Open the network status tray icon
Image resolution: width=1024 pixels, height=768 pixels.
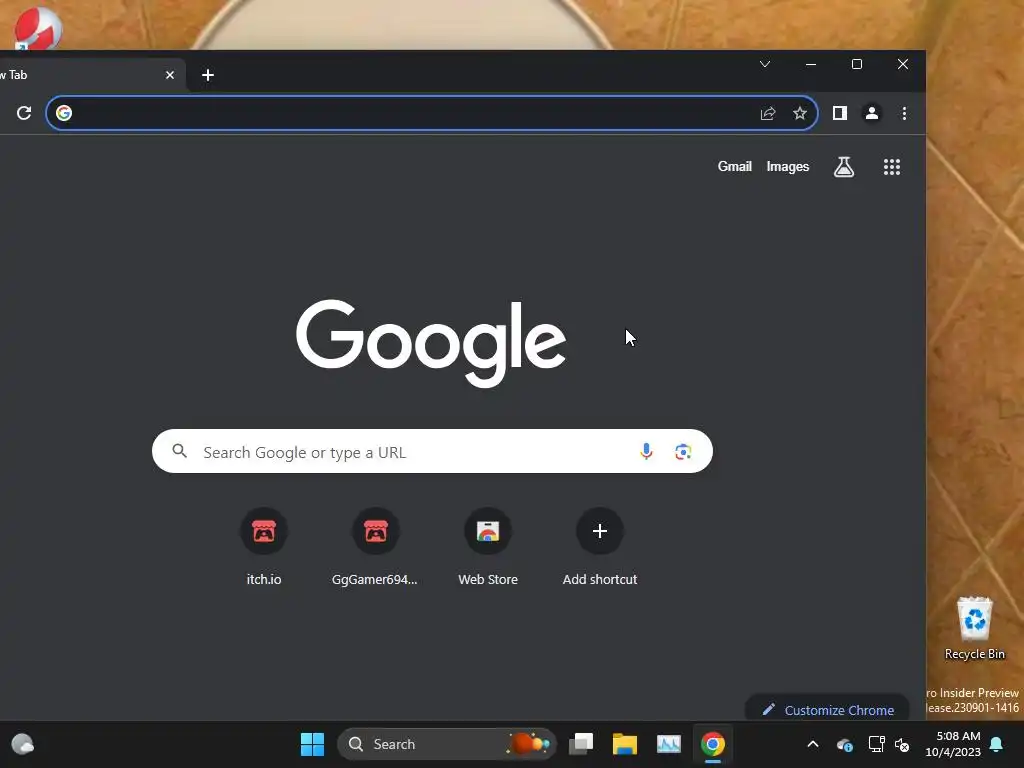tap(876, 744)
